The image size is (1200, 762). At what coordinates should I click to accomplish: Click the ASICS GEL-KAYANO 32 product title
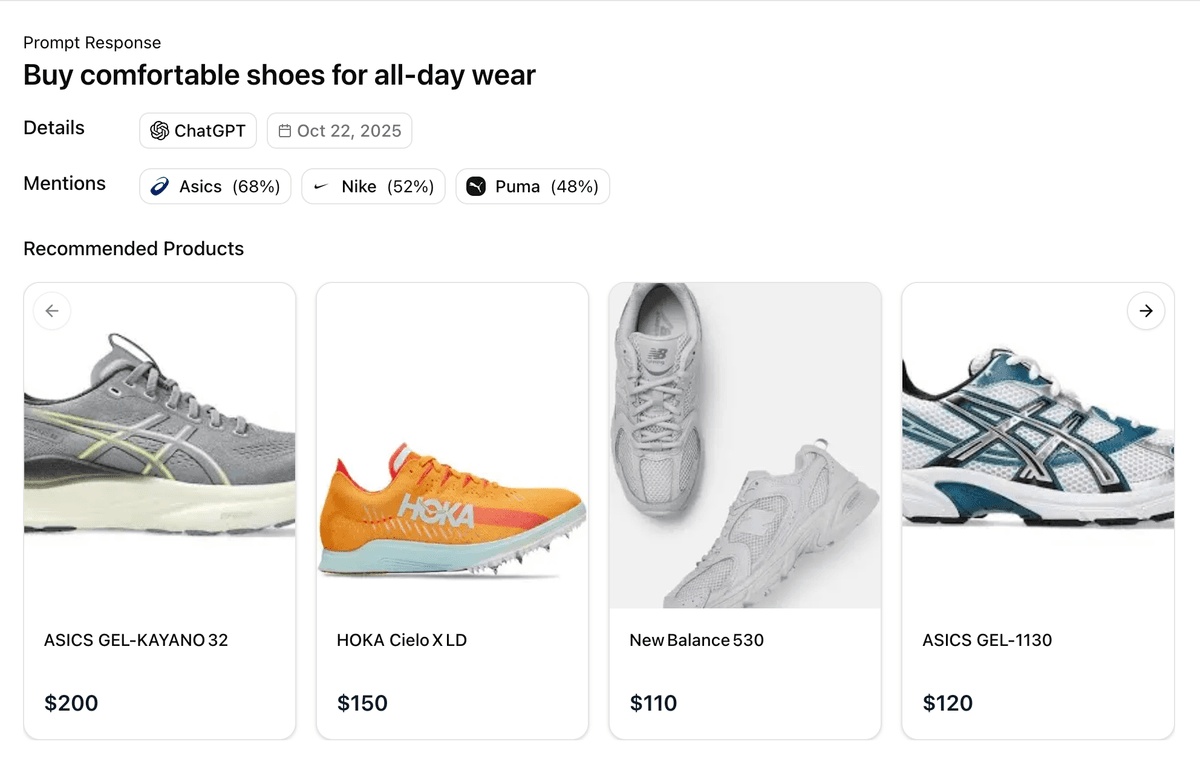coord(136,640)
